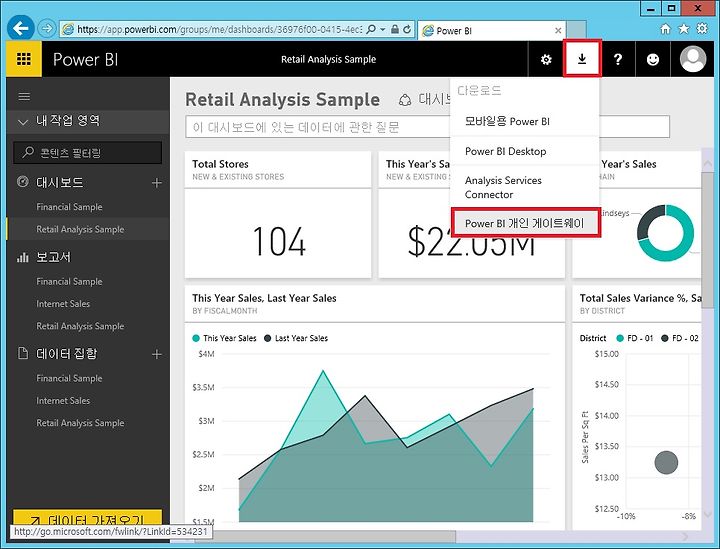The height and width of the screenshot is (549, 720).
Task: Select 모바일용 Power BI download option
Action: click(x=525, y=121)
